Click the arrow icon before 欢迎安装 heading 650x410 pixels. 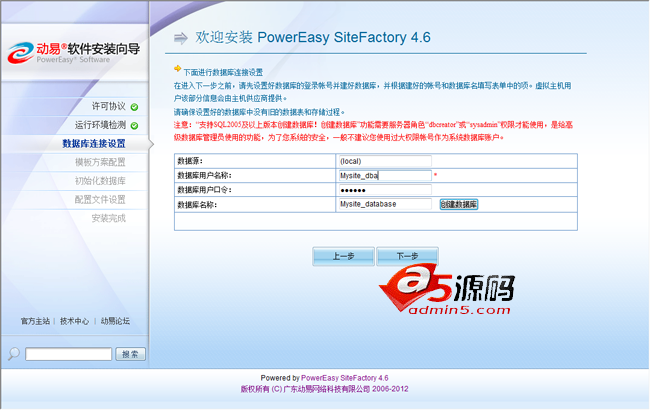(x=181, y=38)
